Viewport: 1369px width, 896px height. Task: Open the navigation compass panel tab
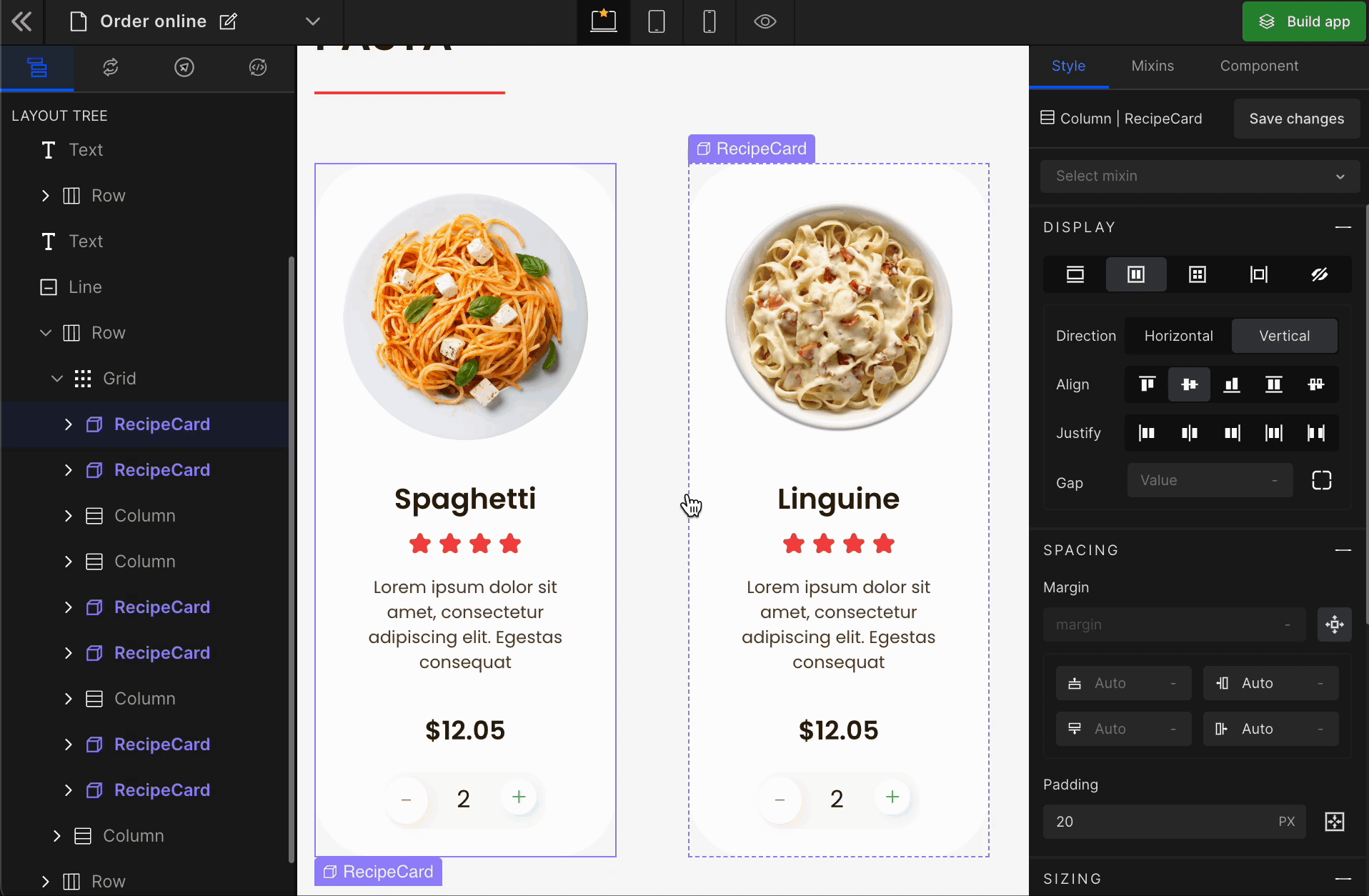point(184,67)
